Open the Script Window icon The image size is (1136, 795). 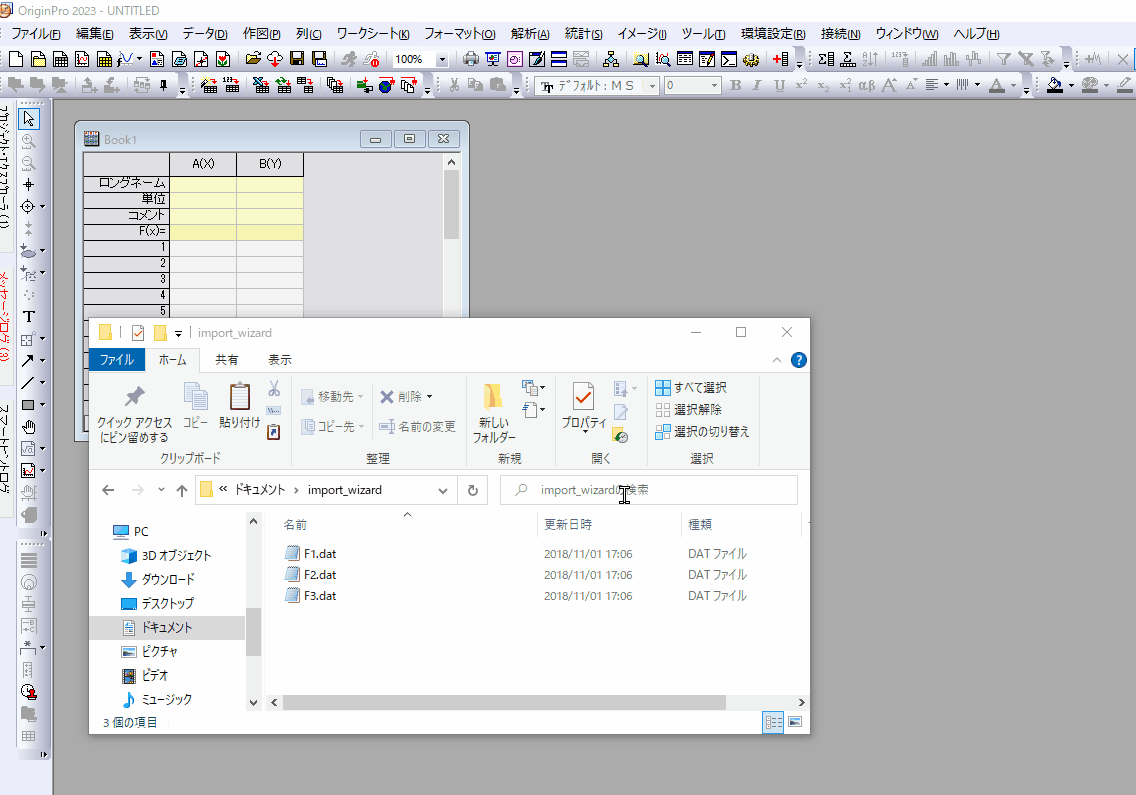click(729, 59)
